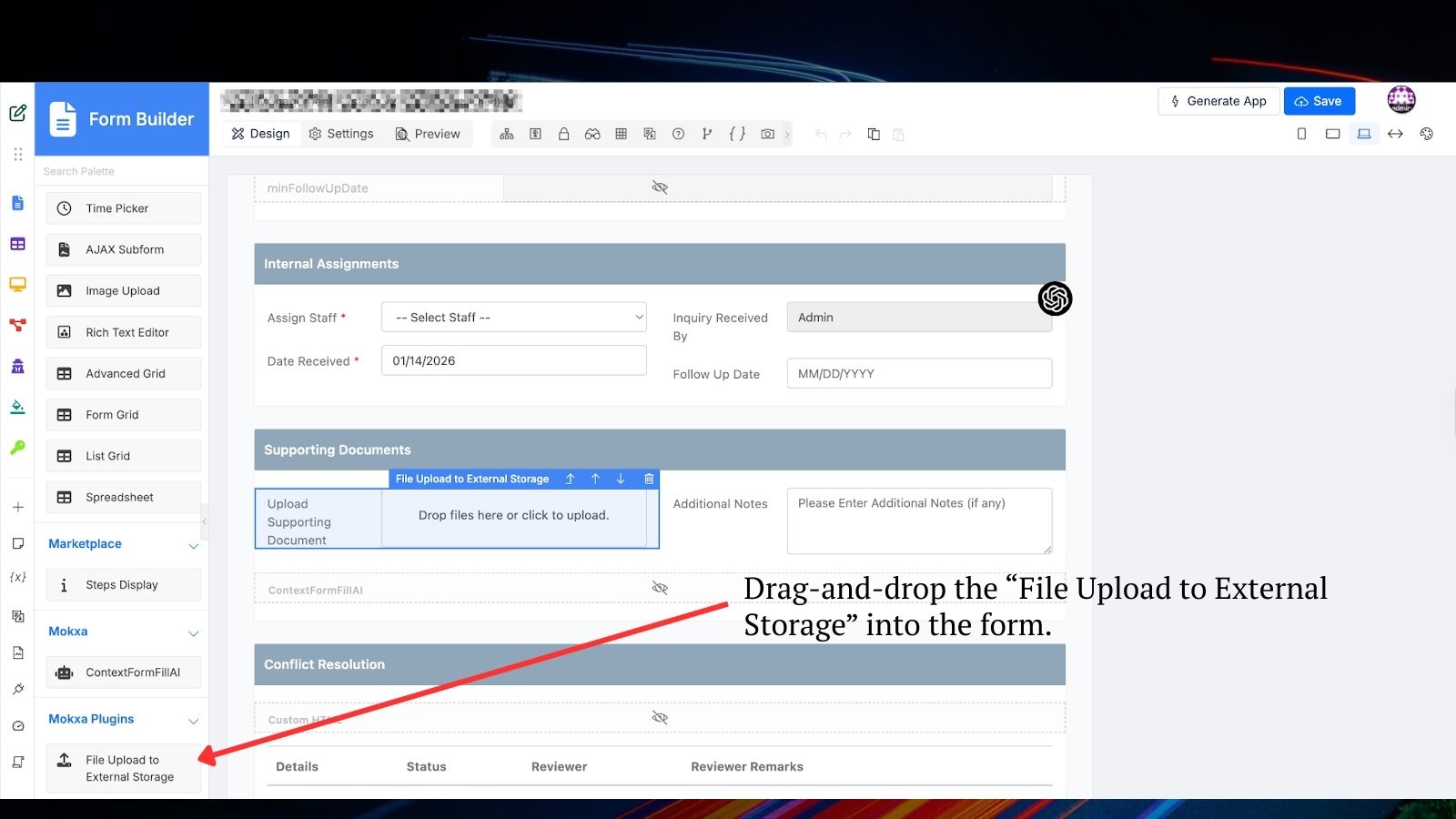Click the Save button
Image resolution: width=1456 pixels, height=819 pixels.
[1319, 101]
